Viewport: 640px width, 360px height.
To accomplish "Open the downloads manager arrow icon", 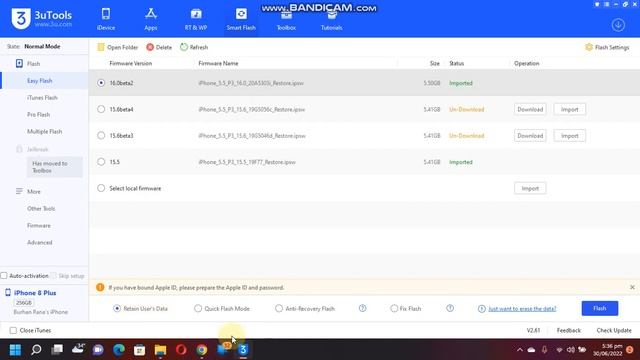I will 618,25.
